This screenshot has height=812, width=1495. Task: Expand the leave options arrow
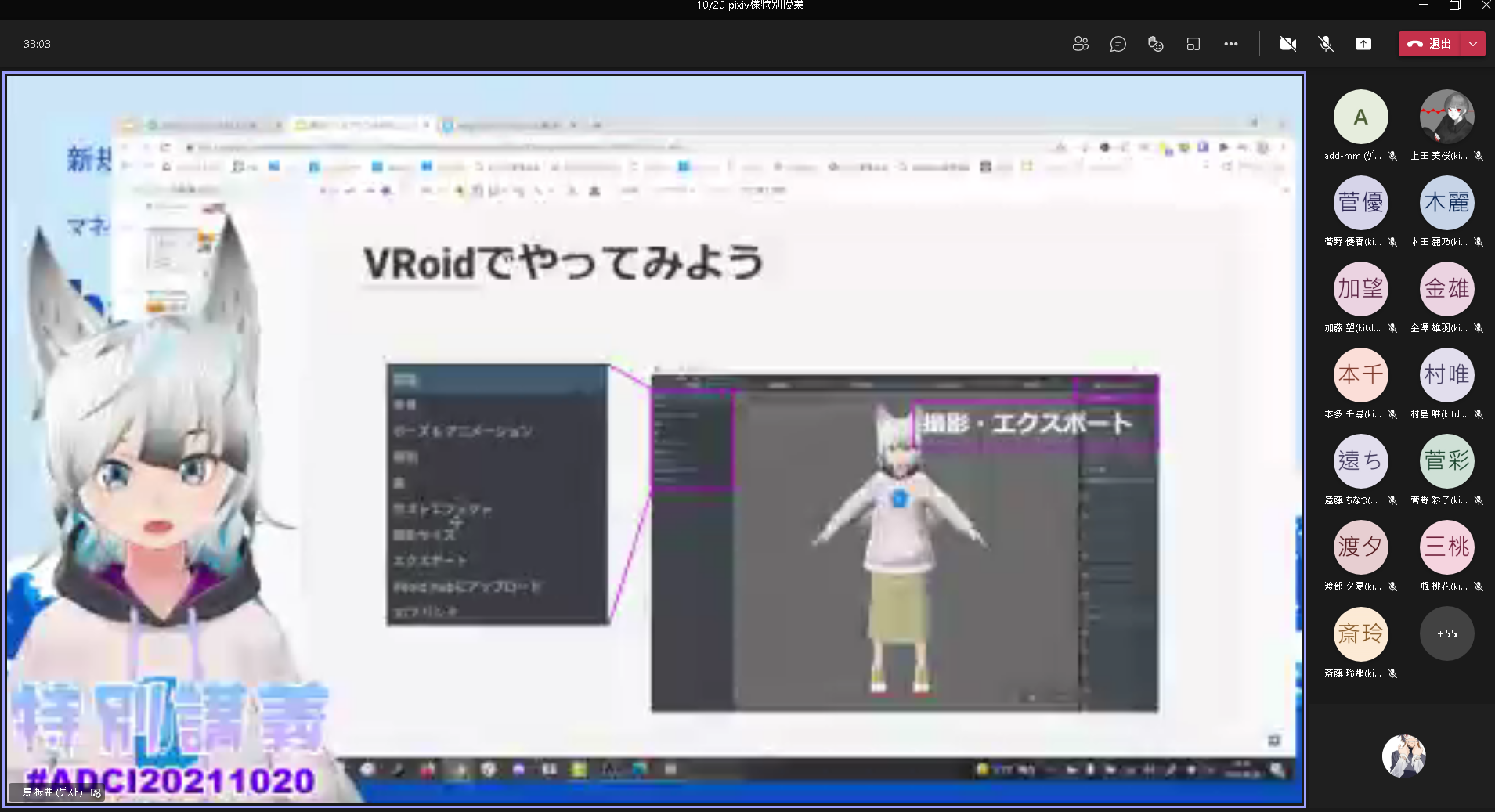[x=1473, y=44]
